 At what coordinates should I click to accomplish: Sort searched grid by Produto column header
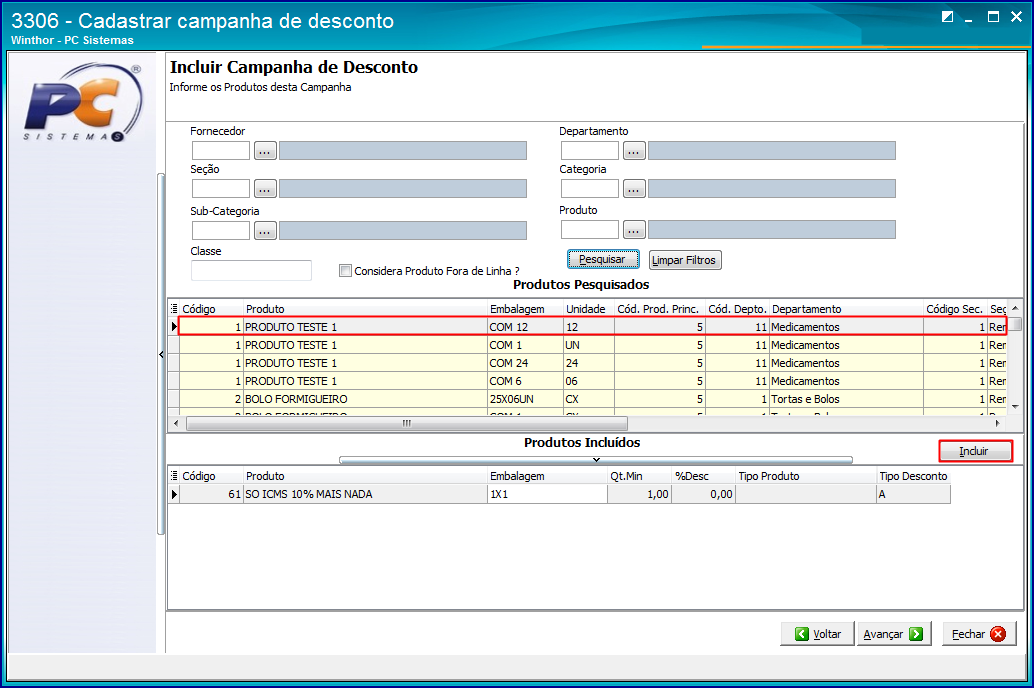[365, 309]
